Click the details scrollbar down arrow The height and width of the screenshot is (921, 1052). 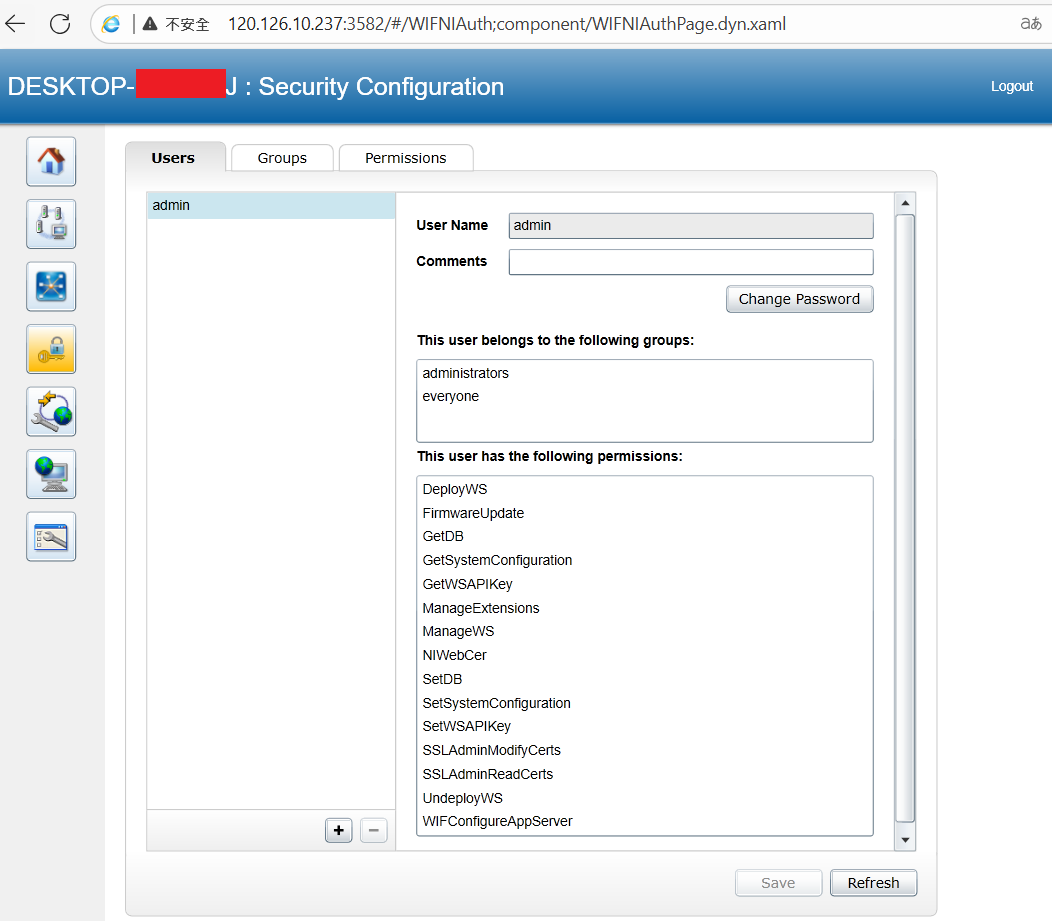point(905,840)
